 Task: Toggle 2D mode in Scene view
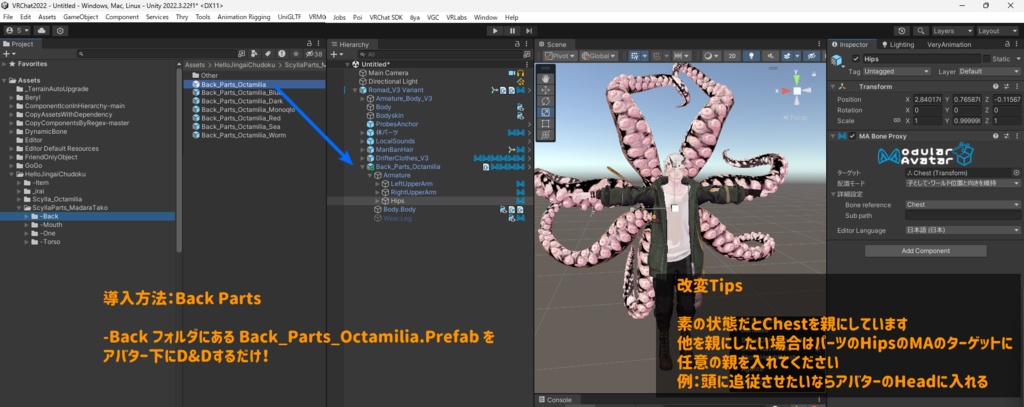(x=732, y=56)
